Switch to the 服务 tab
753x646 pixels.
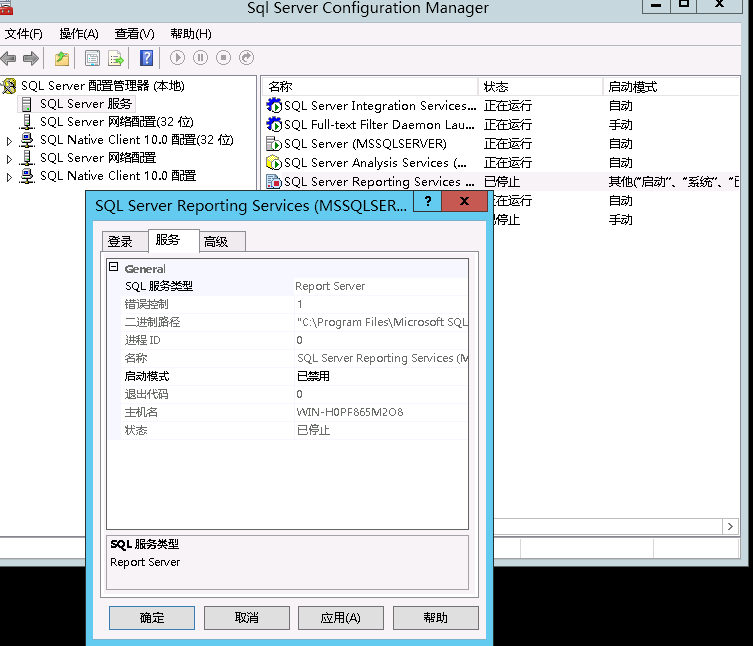pos(173,240)
